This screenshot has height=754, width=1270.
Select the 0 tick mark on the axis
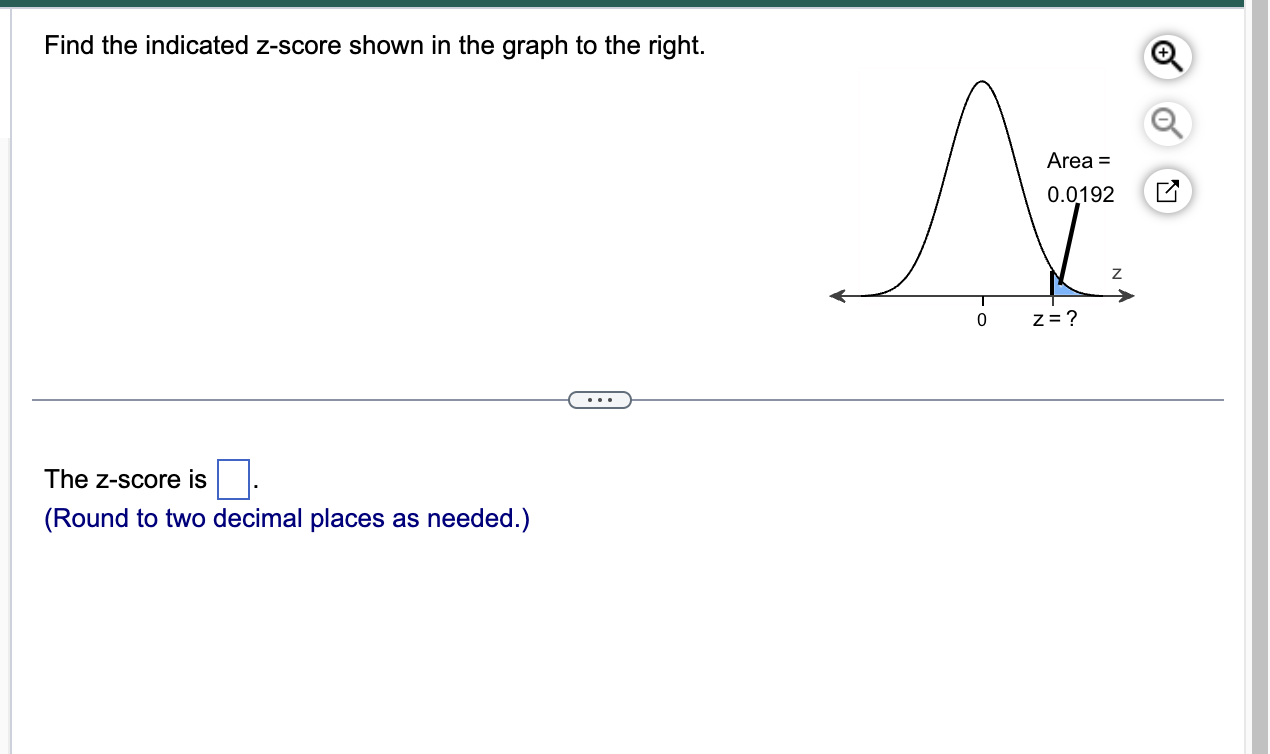pos(981,318)
